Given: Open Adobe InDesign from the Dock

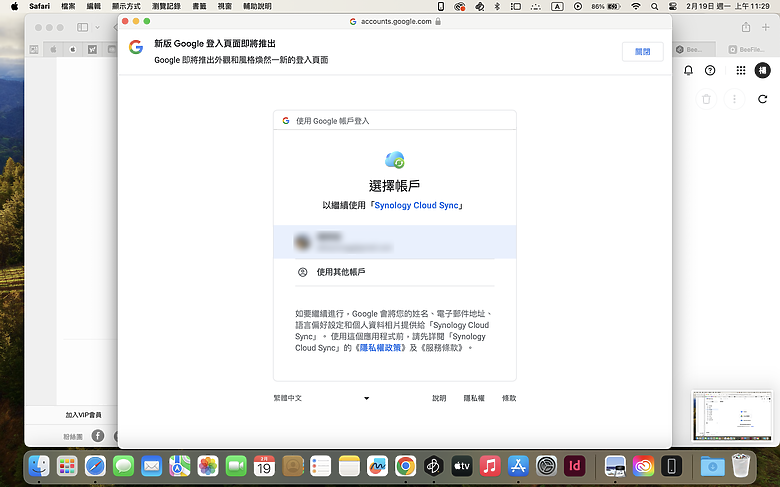Looking at the screenshot, I should pos(575,466).
